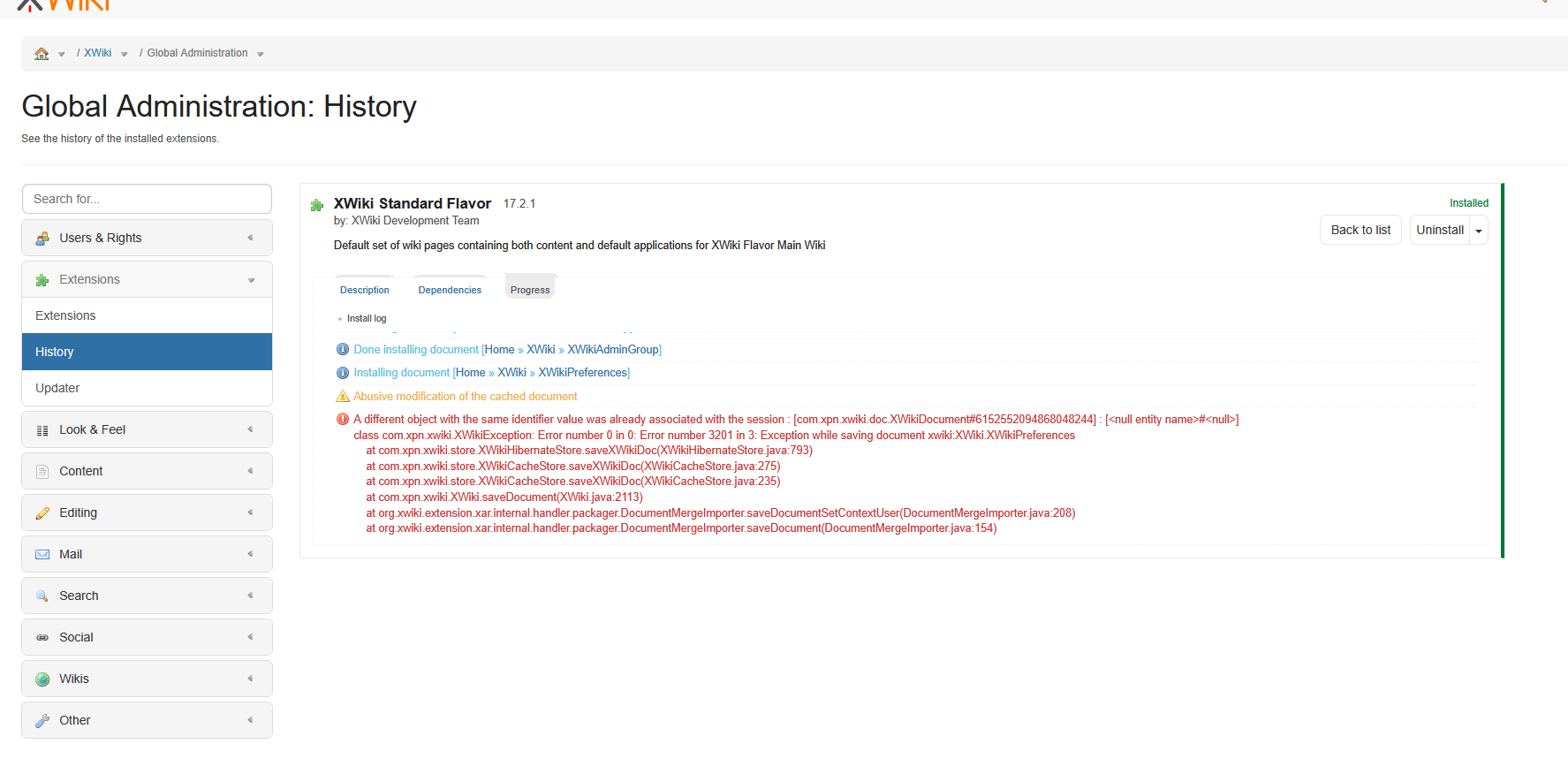Viewport: 1568px width, 759px height.
Task: Switch to the Dependencies tab
Action: click(450, 290)
